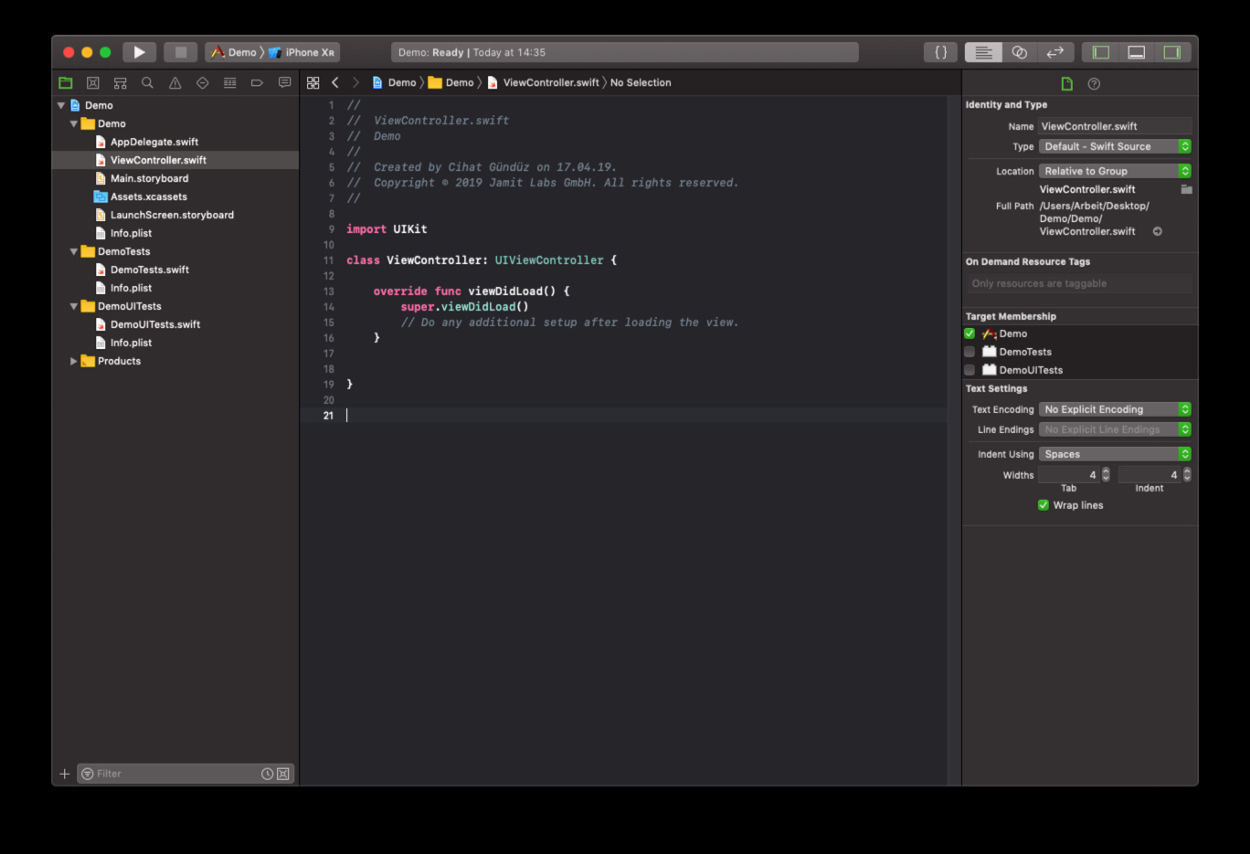The image size is (1250, 854).
Task: Increase the Tab width stepper
Action: (x=1104, y=471)
